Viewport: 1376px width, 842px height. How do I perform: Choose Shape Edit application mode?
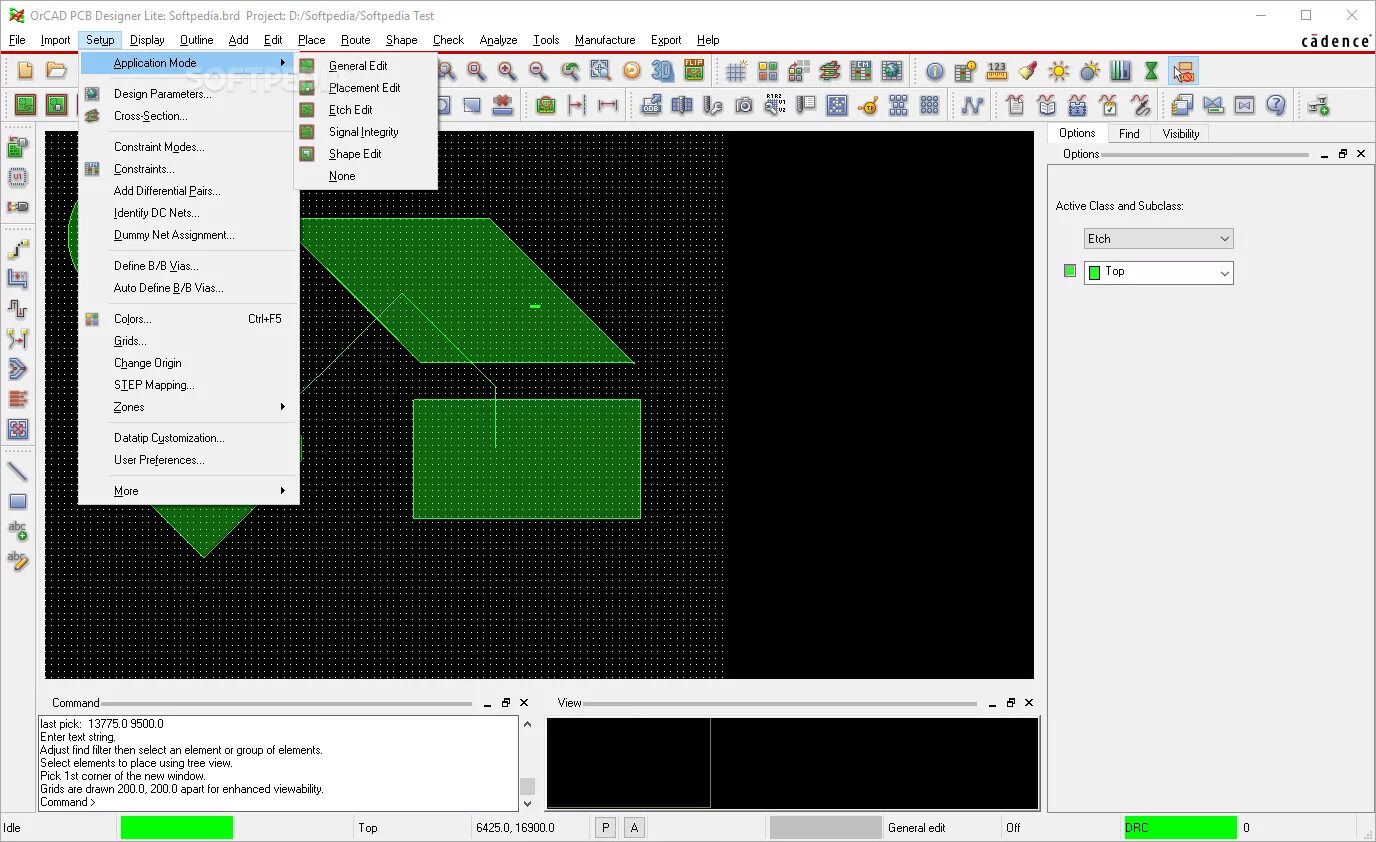[354, 153]
